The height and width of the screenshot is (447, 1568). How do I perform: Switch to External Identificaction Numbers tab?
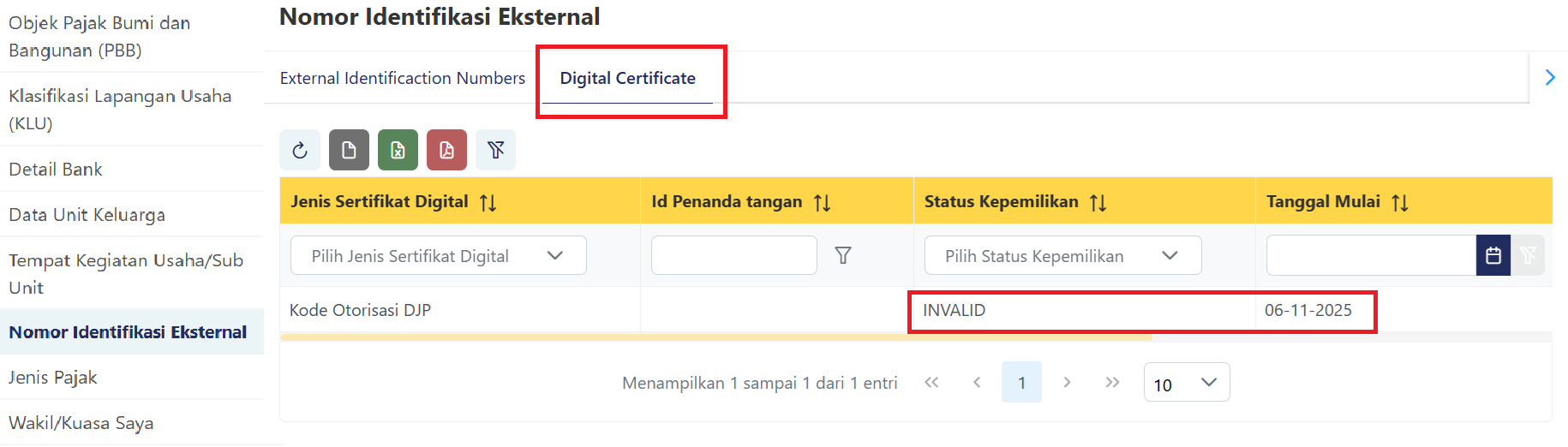tap(402, 78)
